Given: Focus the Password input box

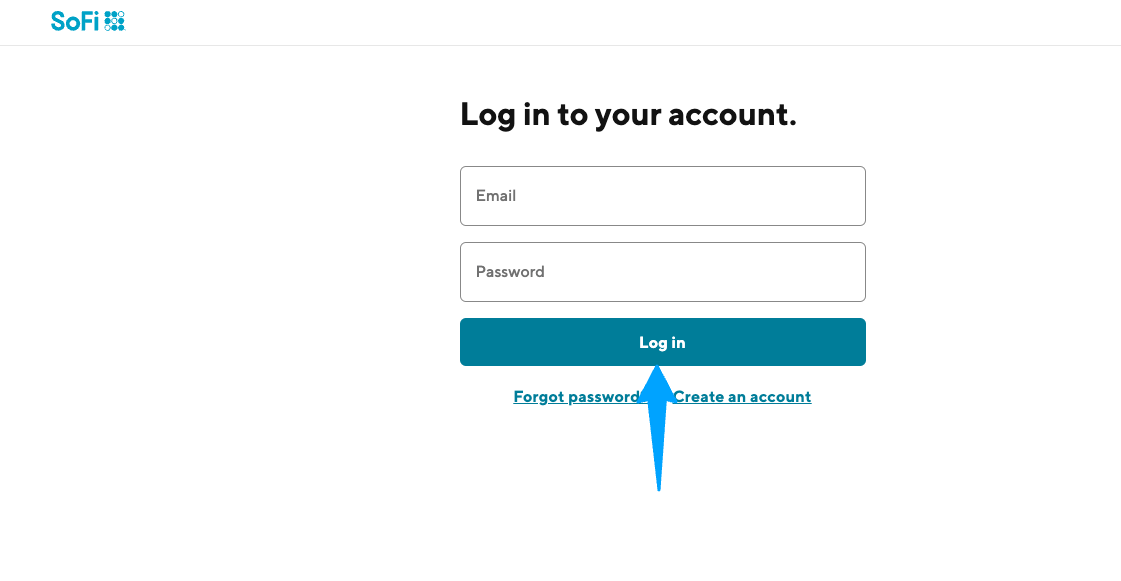Looking at the screenshot, I should point(662,272).
